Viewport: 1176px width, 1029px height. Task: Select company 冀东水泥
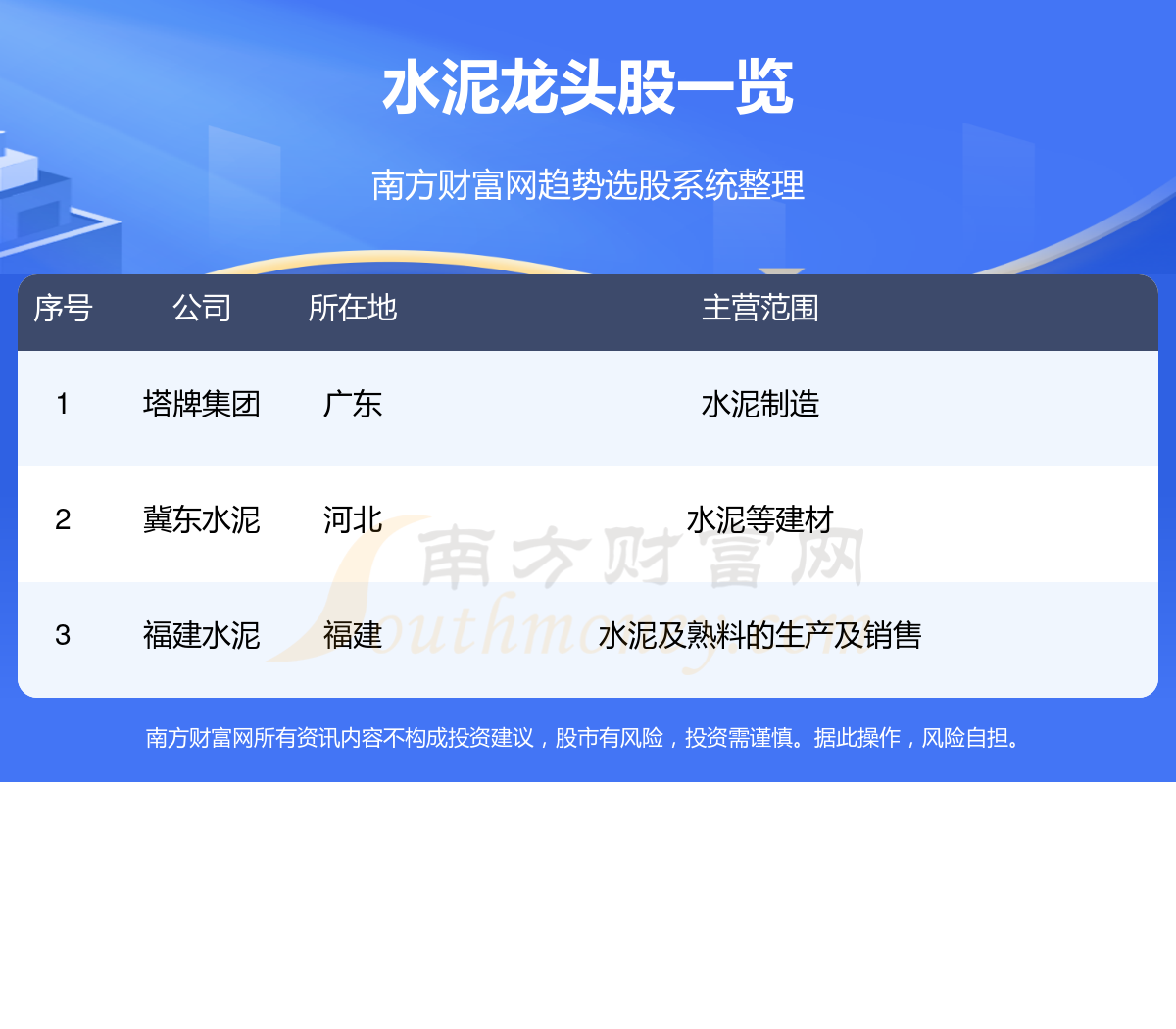202,519
